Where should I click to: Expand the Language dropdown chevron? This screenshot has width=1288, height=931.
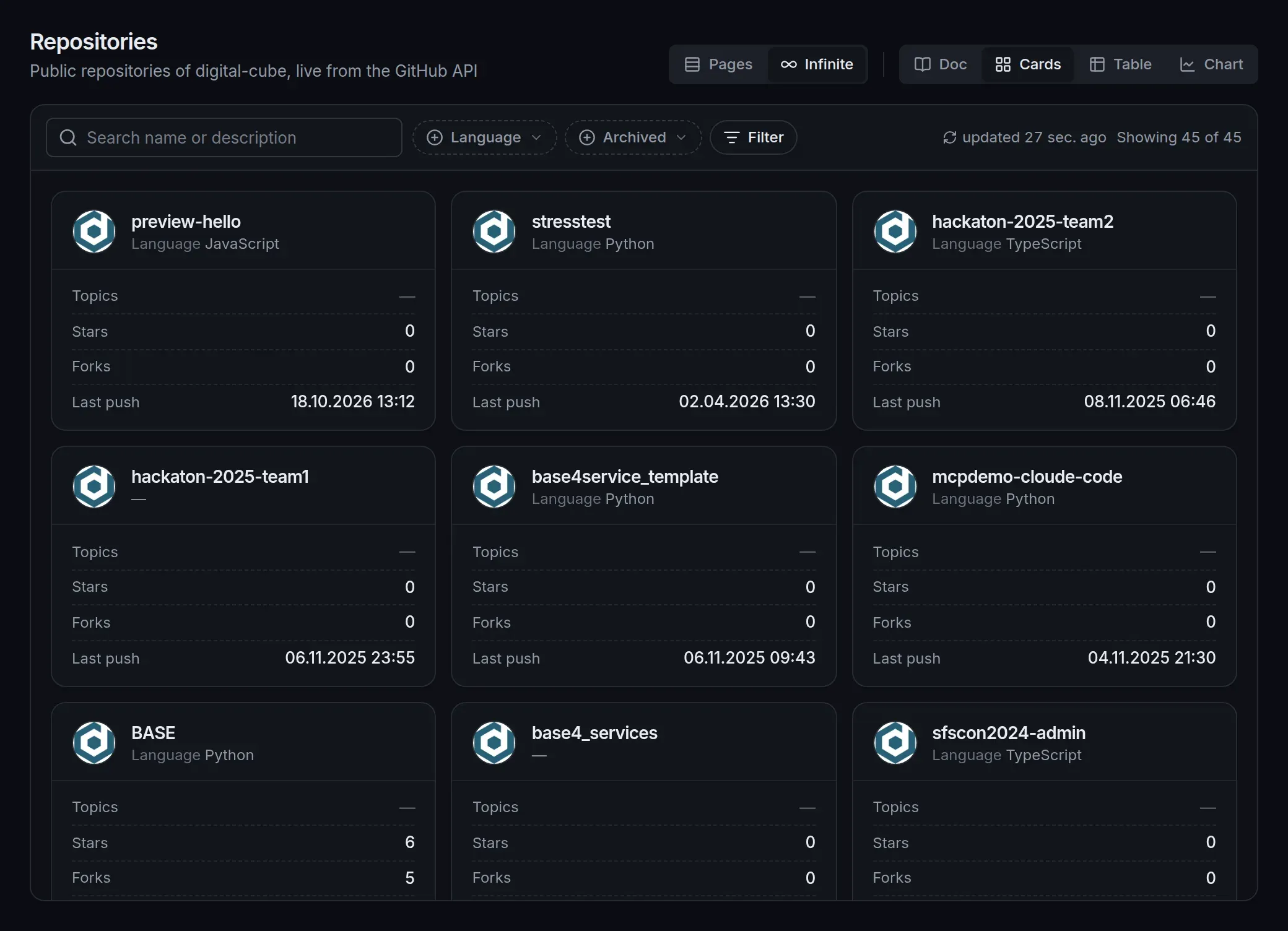pos(536,137)
